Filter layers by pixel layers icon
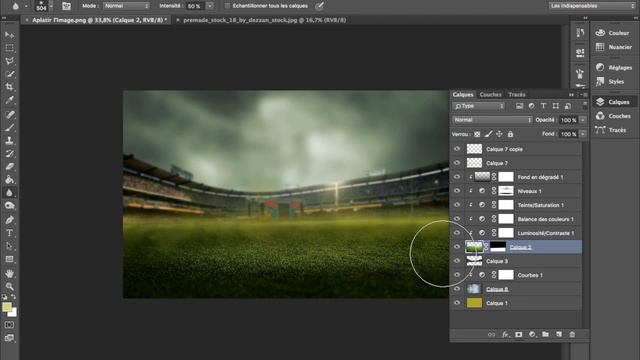 519,106
